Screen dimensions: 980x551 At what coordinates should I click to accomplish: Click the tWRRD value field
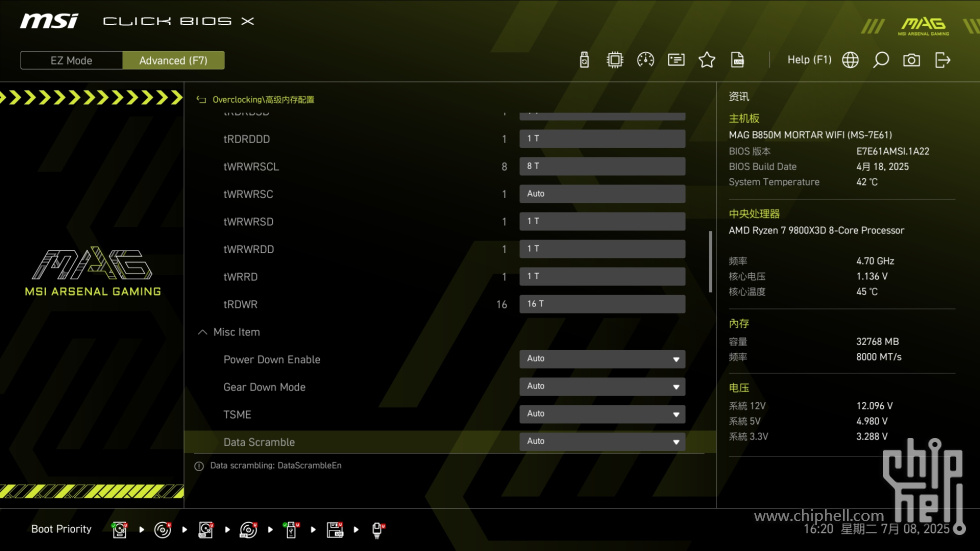[x=602, y=276]
